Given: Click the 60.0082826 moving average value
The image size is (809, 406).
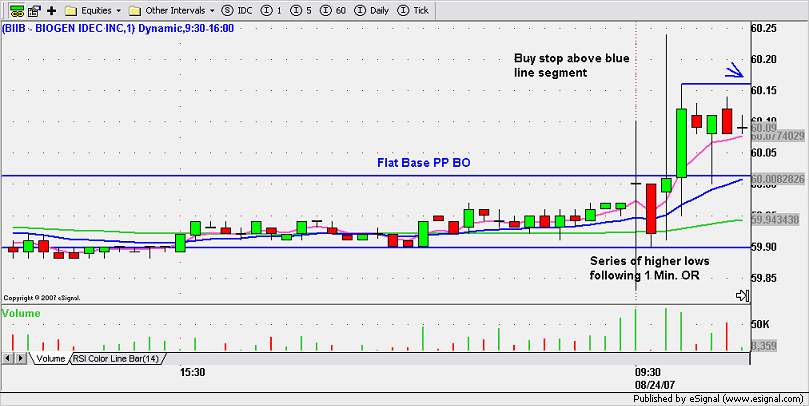Looking at the screenshot, I should [778, 178].
